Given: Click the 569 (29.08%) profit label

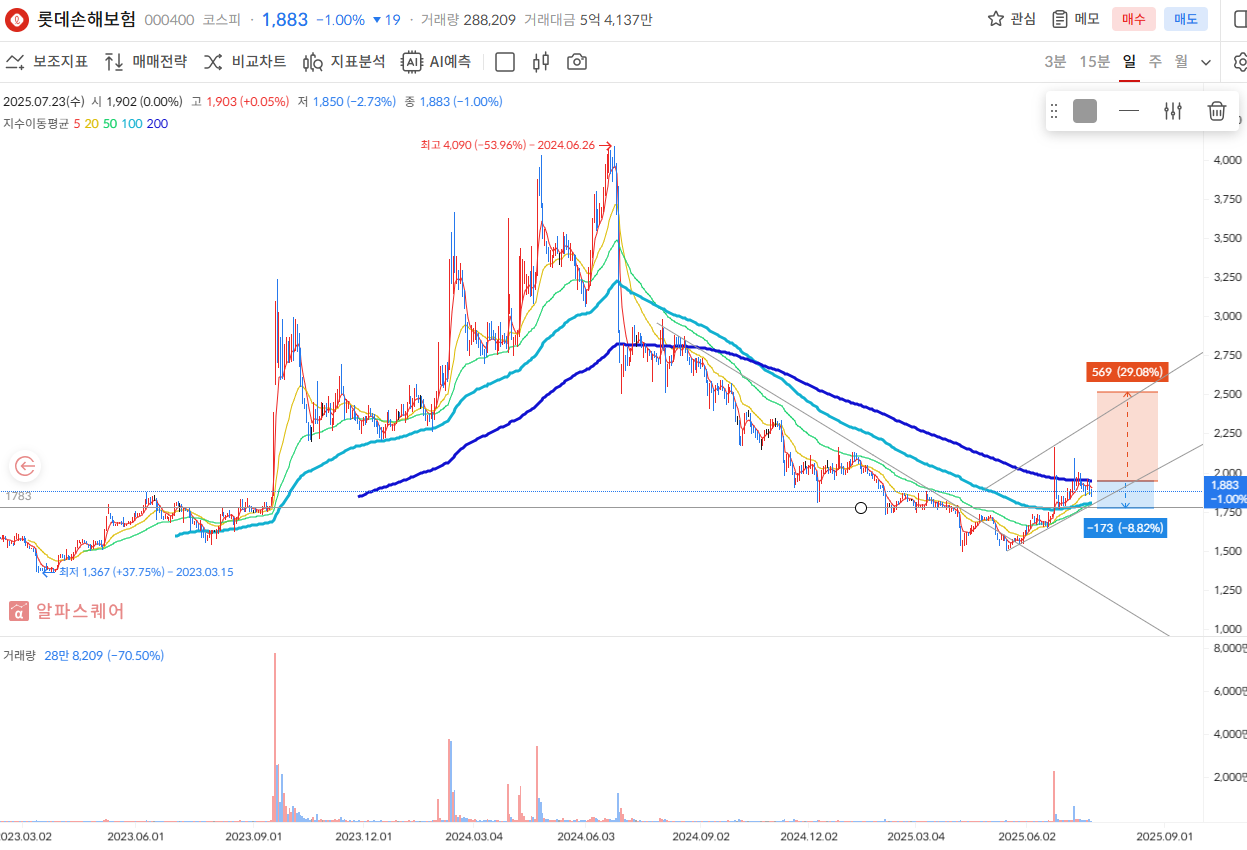Looking at the screenshot, I should tap(1127, 373).
